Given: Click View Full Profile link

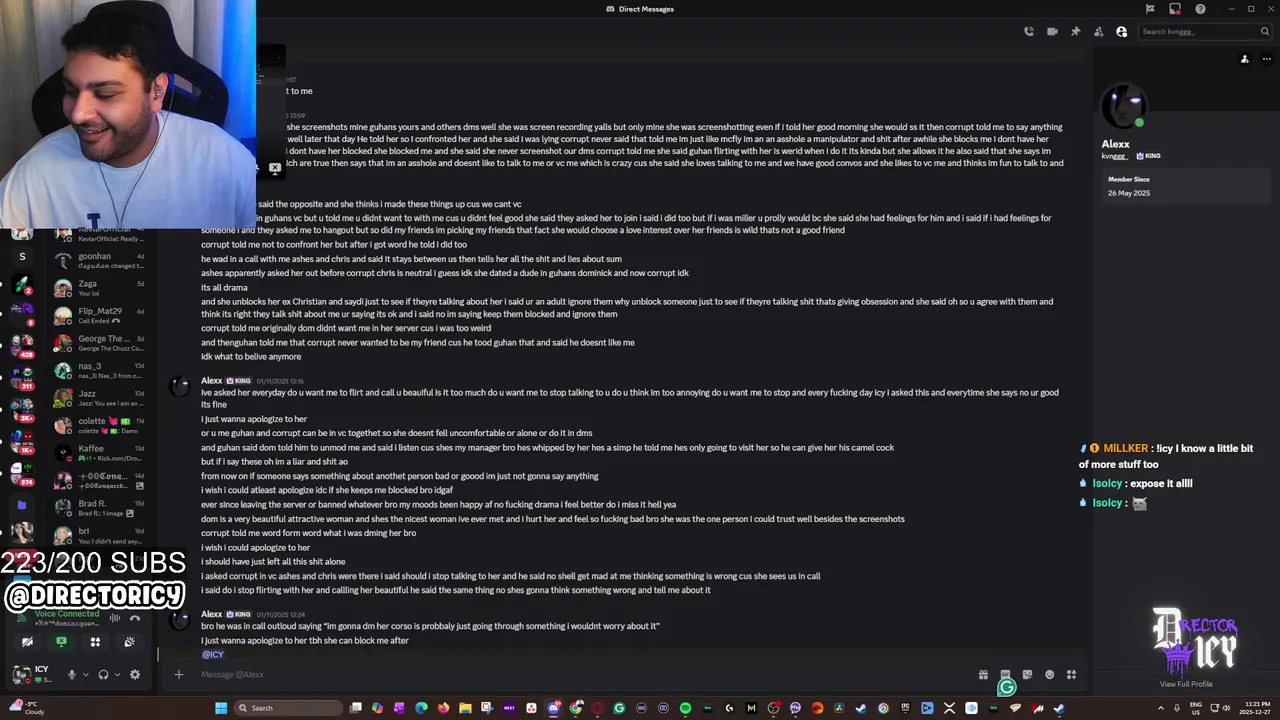Looking at the screenshot, I should (x=1186, y=684).
